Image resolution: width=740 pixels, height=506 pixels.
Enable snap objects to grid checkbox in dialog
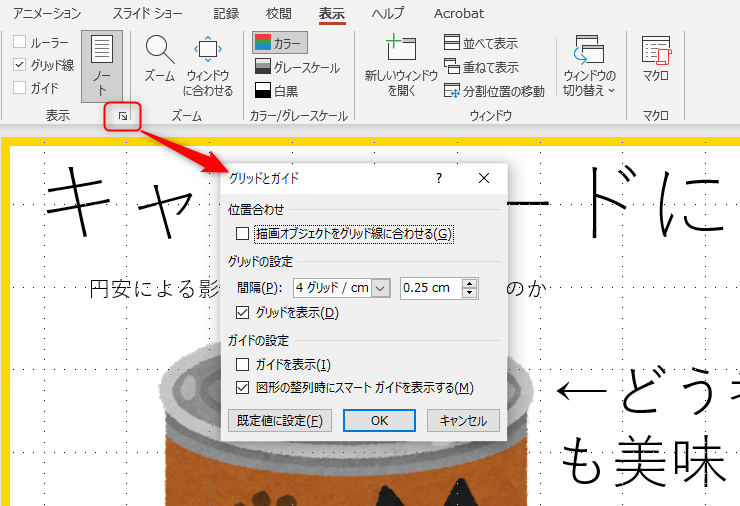242,234
